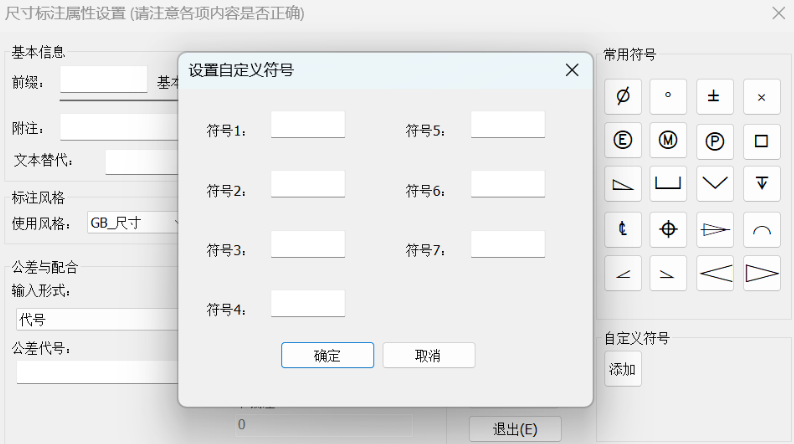Close the 设置自定义符号 dialog
The height and width of the screenshot is (444, 794).
click(x=572, y=70)
